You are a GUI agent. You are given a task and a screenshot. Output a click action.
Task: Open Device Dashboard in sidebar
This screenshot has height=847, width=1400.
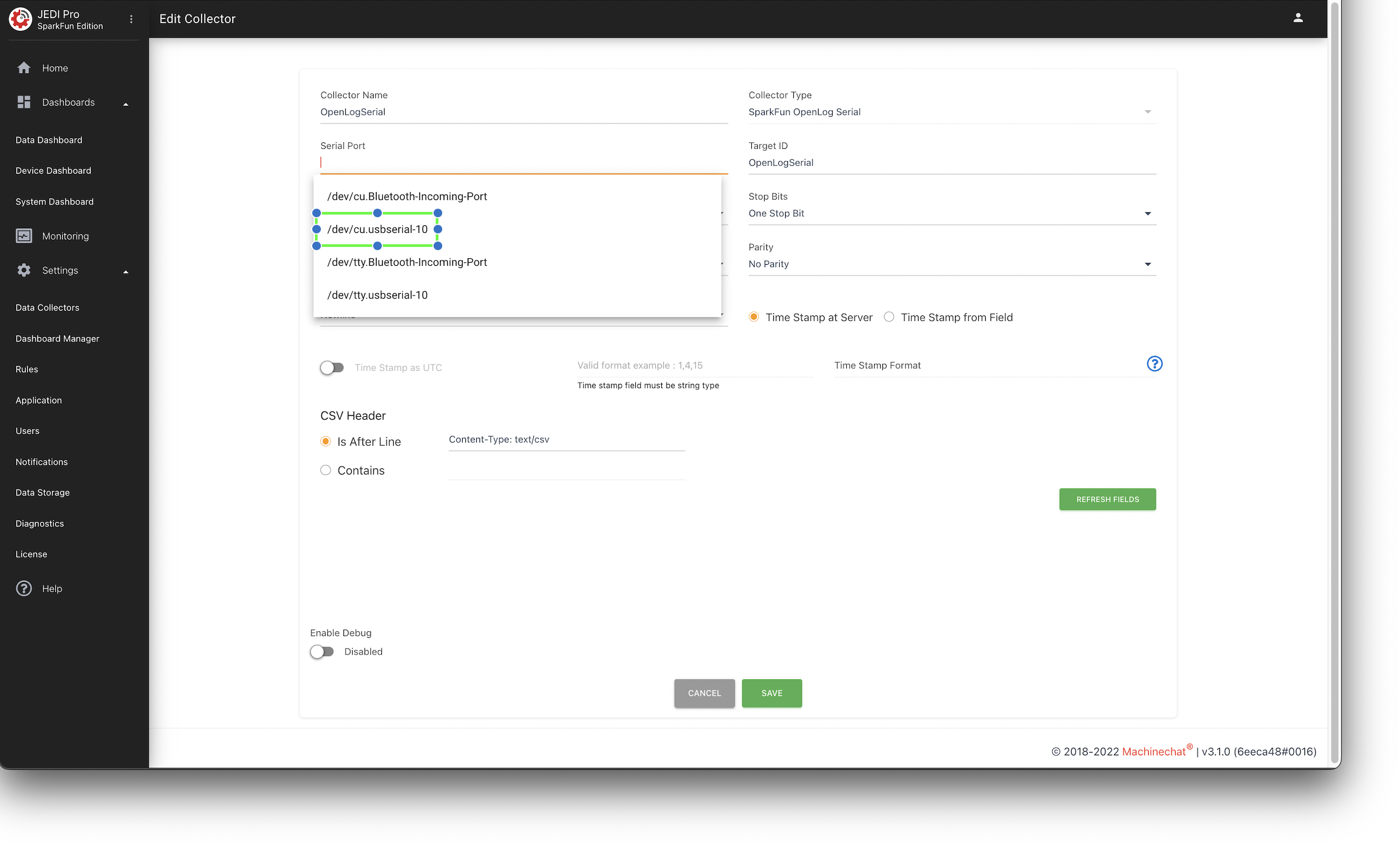[x=53, y=171]
